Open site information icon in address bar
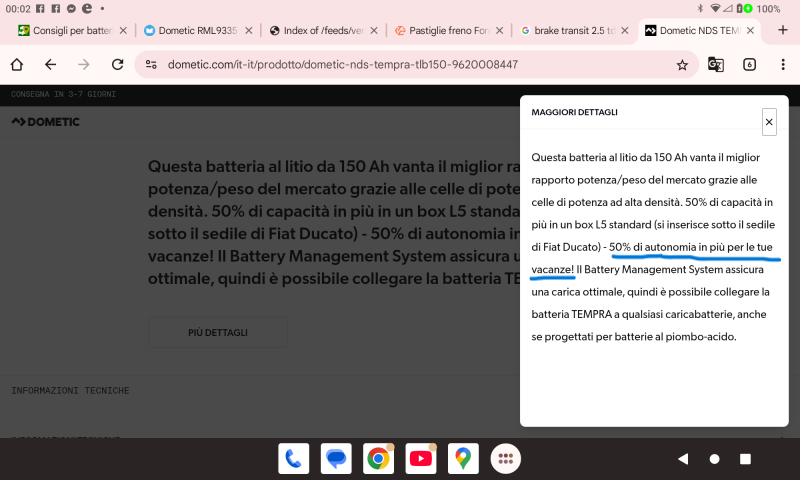The height and width of the screenshot is (480, 800). [x=151, y=65]
